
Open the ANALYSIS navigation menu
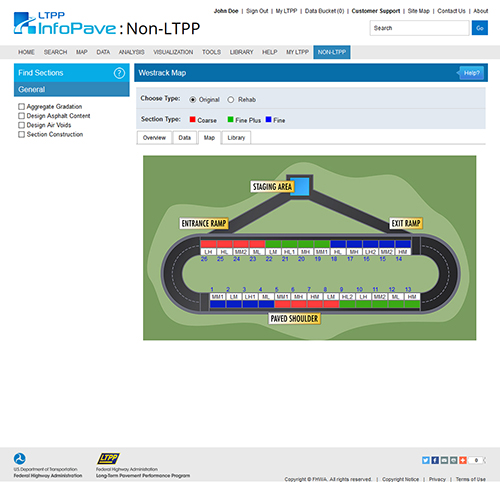click(131, 52)
